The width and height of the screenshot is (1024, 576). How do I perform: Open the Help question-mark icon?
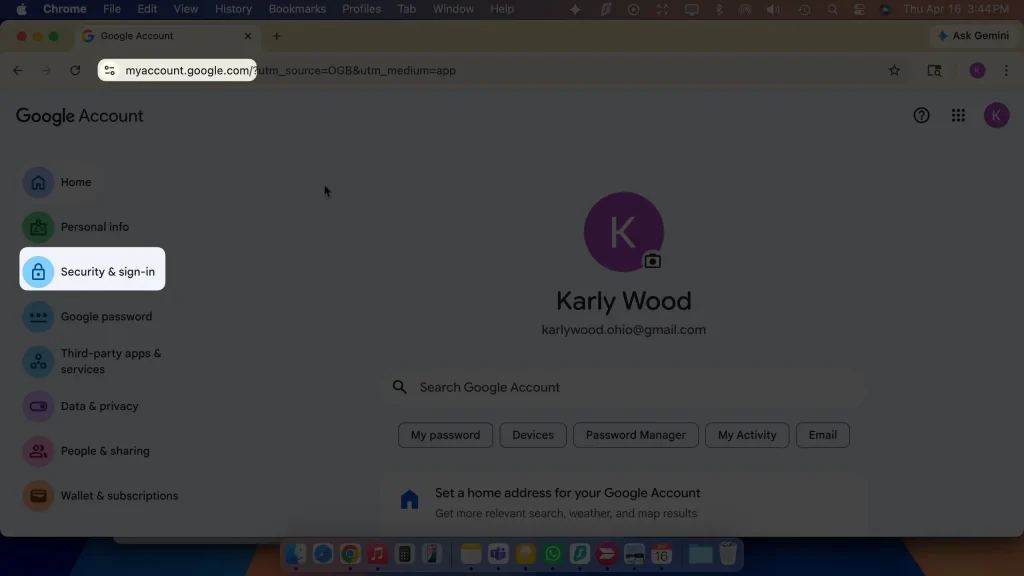(x=921, y=116)
